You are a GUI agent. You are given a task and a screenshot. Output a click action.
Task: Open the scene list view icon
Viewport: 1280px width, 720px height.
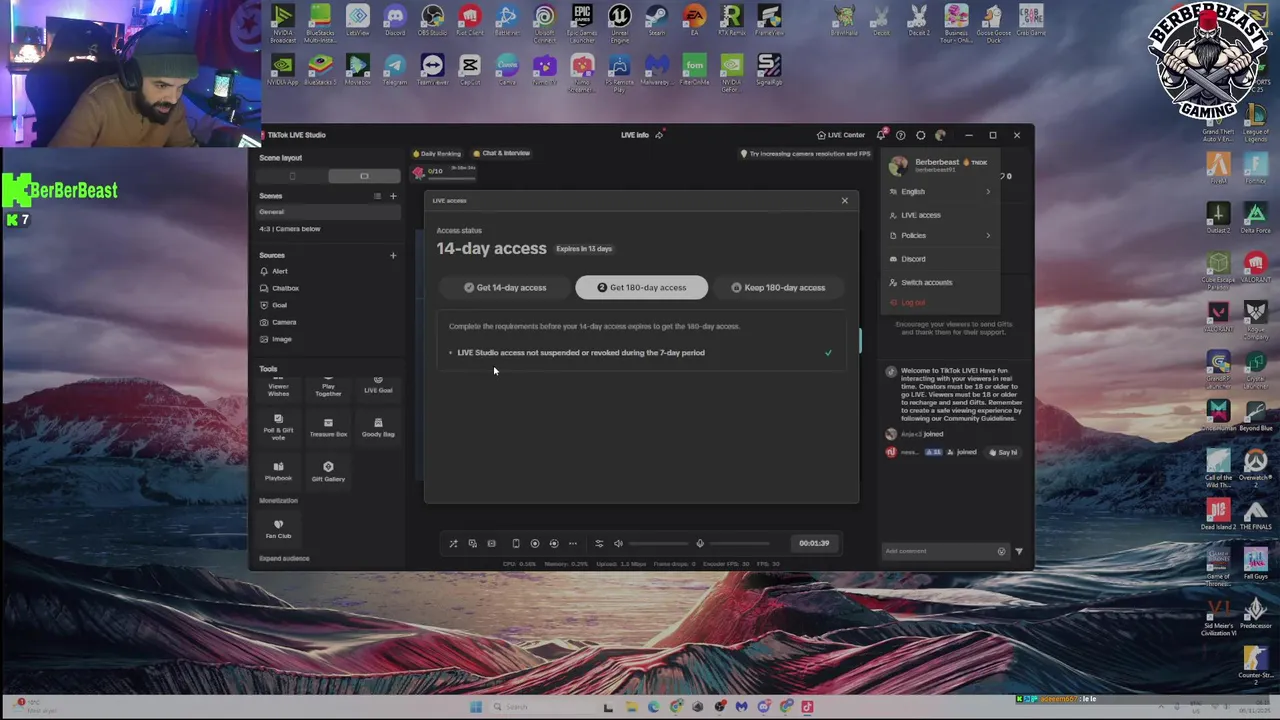click(x=377, y=196)
